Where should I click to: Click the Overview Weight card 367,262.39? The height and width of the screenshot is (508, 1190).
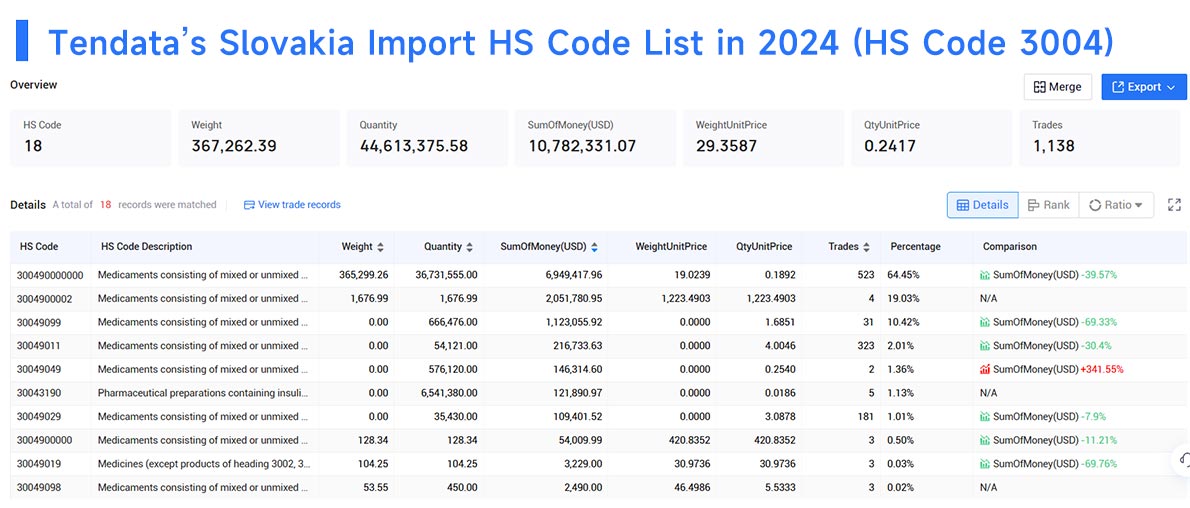258,138
